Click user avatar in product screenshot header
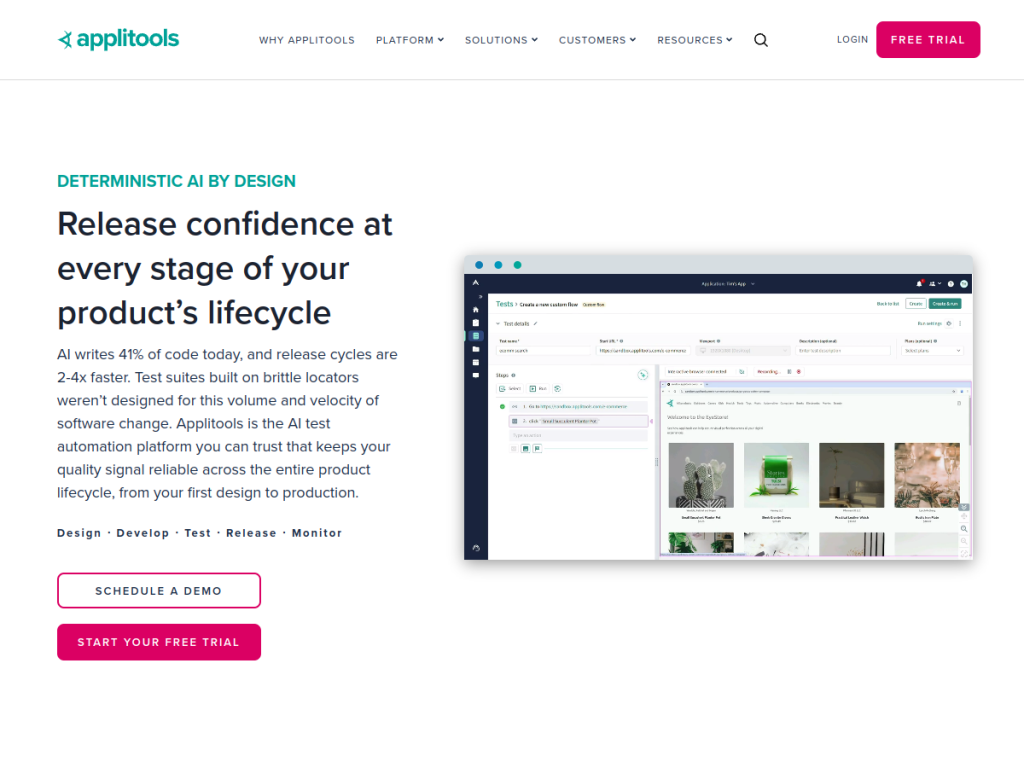This screenshot has width=1024, height=768. [x=964, y=283]
